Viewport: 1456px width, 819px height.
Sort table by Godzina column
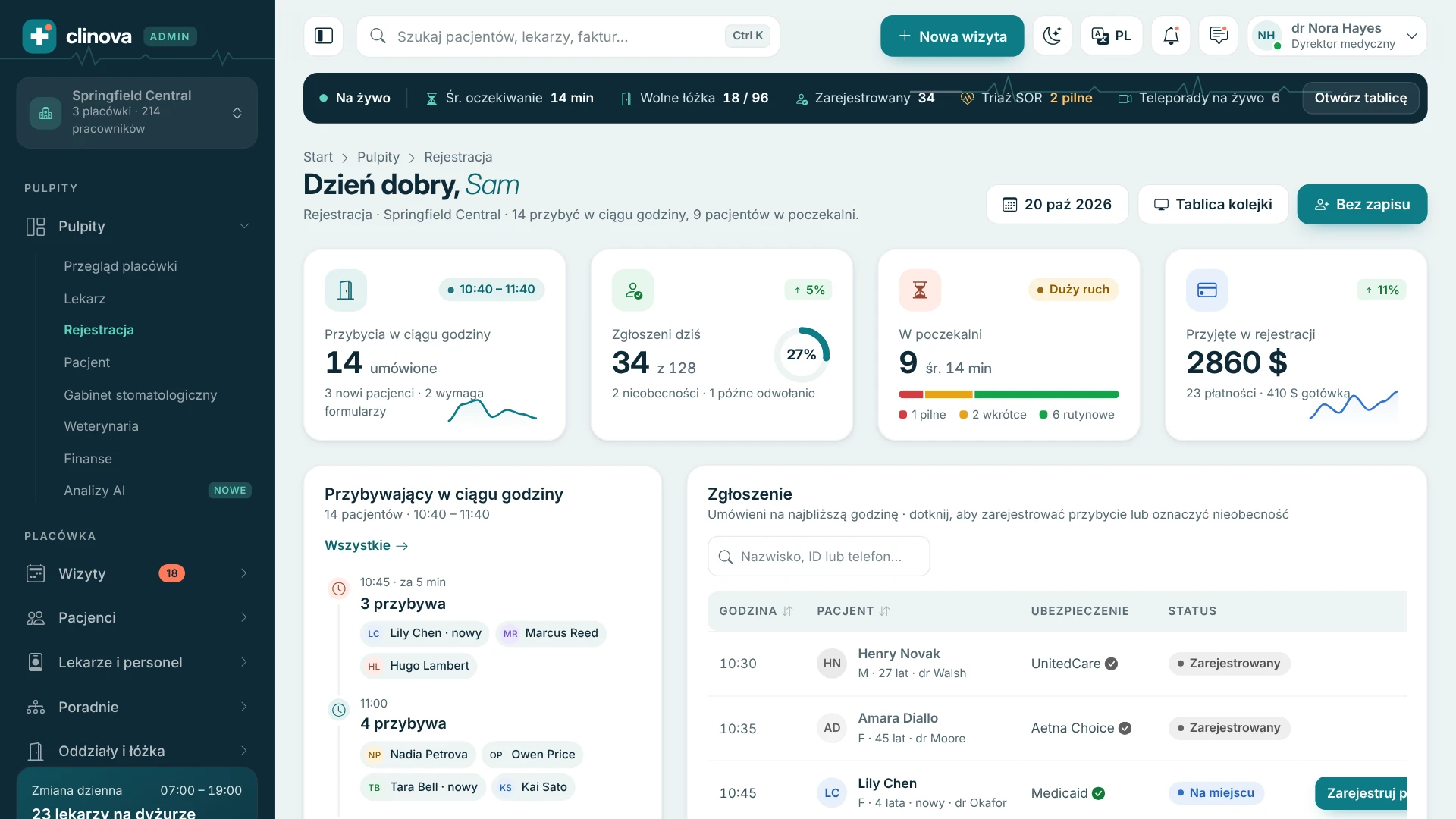(x=755, y=611)
